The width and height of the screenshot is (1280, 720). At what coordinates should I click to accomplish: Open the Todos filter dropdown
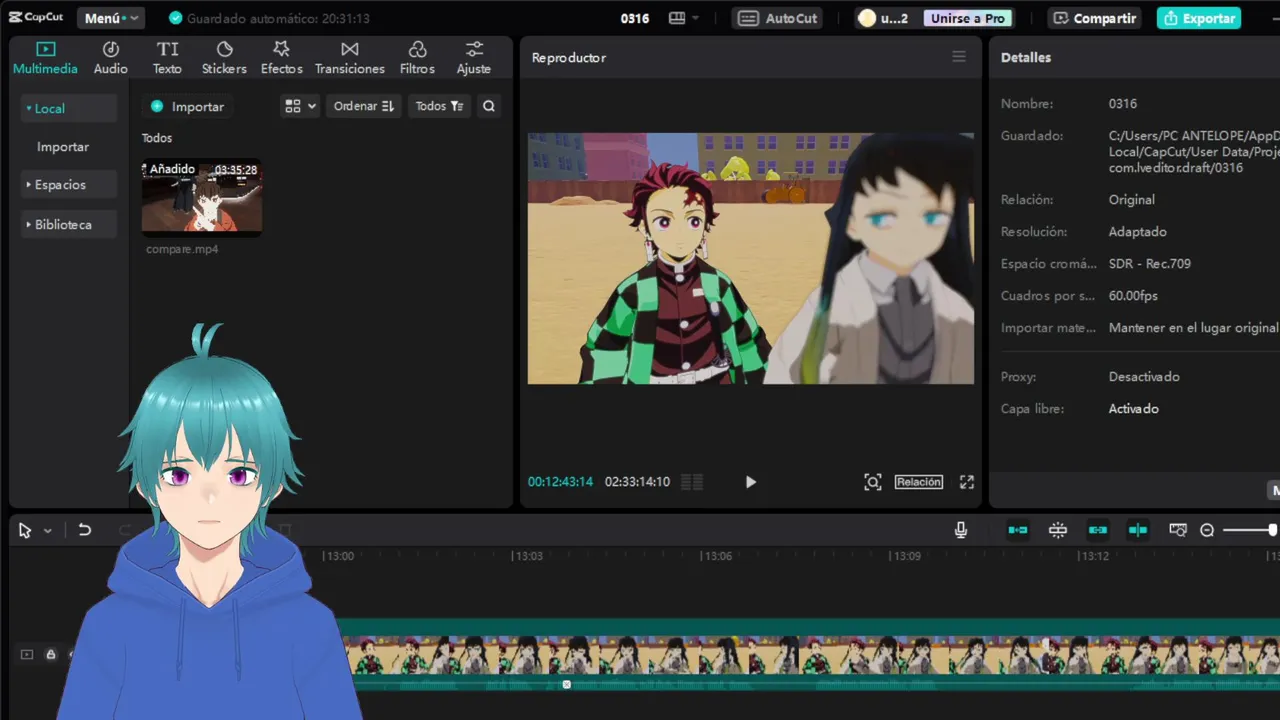439,106
